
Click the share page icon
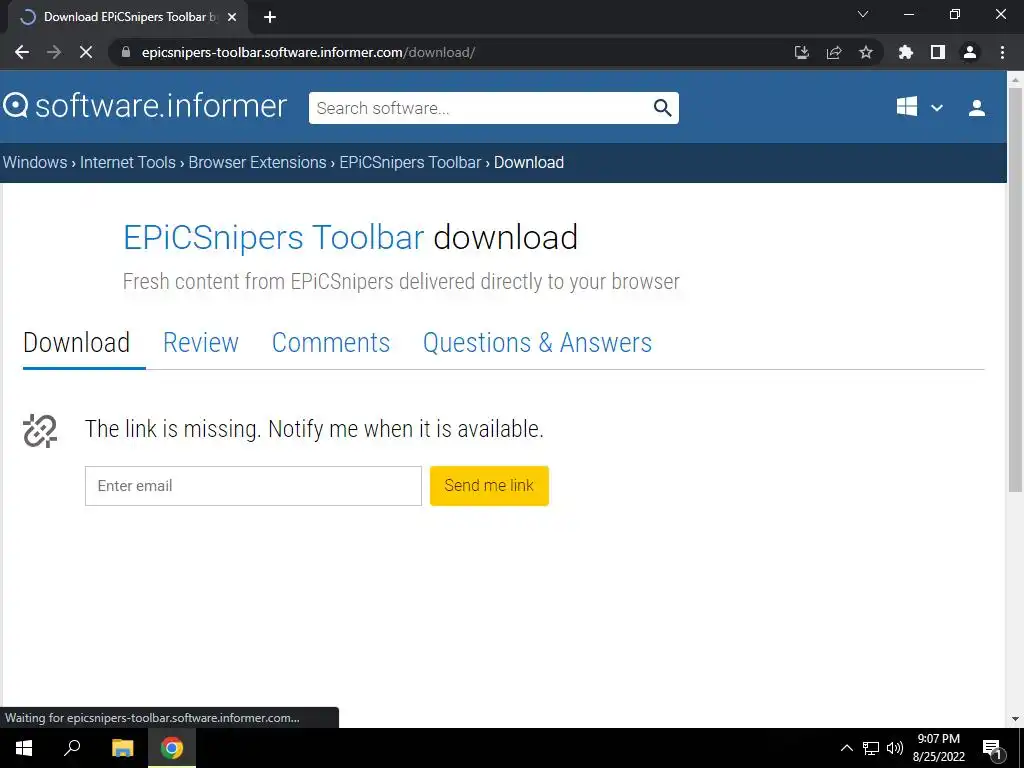pyautogui.click(x=834, y=52)
